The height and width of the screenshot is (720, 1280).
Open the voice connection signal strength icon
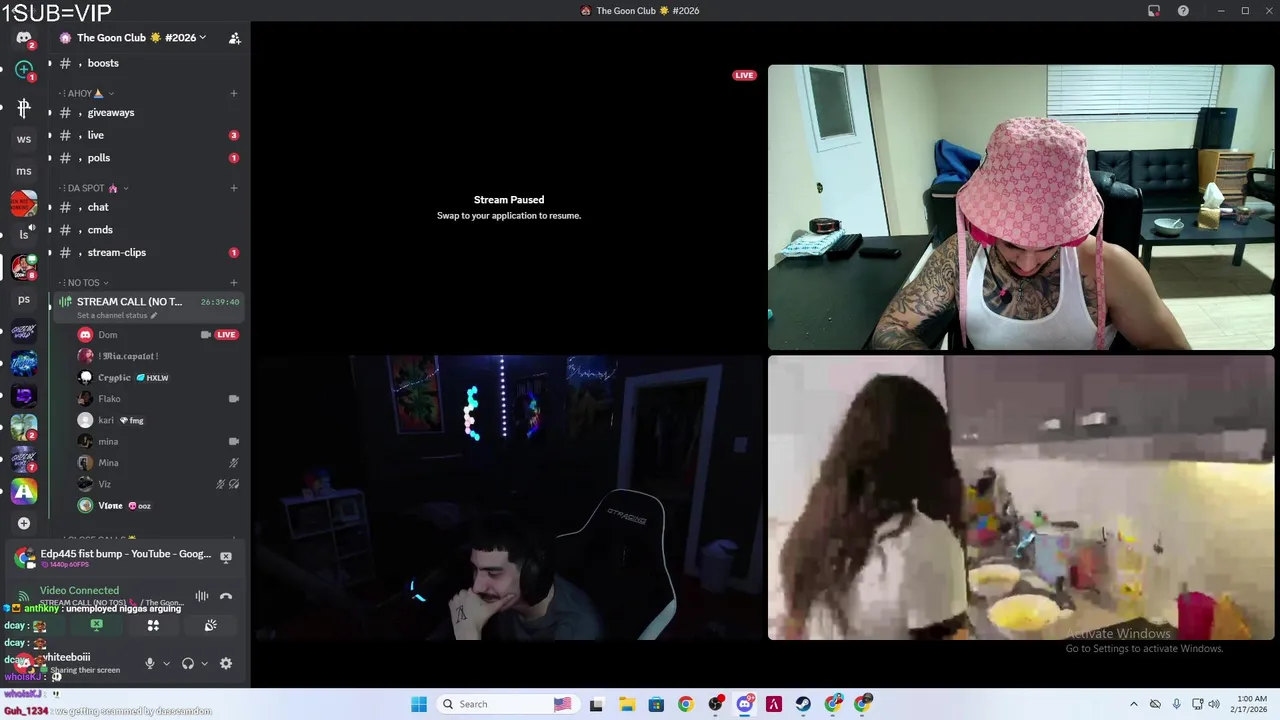click(x=23, y=596)
